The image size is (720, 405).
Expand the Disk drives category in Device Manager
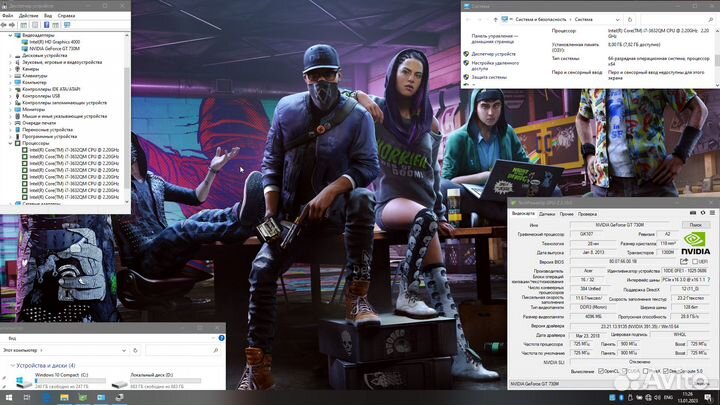point(11,54)
